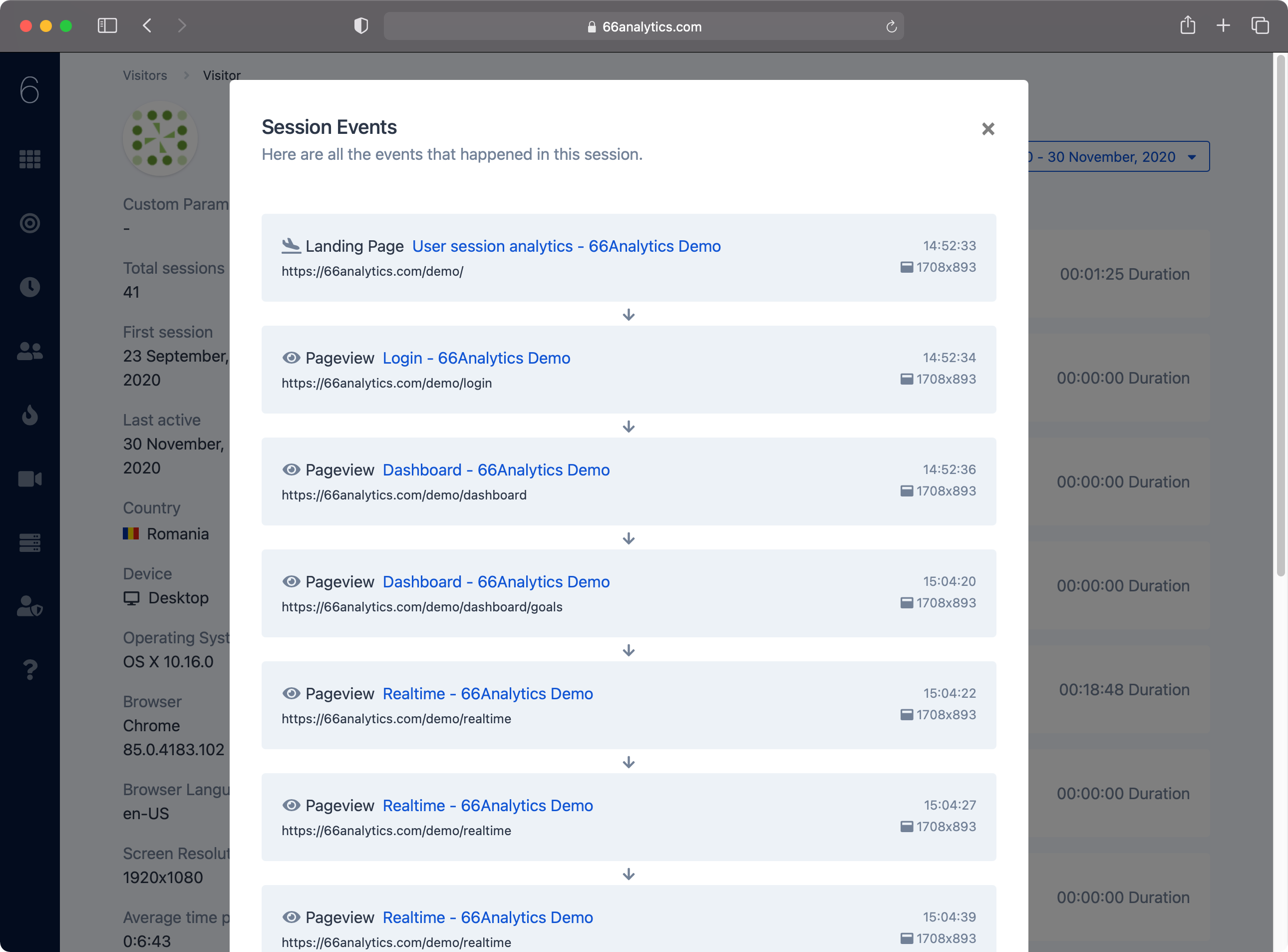The height and width of the screenshot is (952, 1288).
Task: Click the Landing Page plane icon
Action: 292,245
